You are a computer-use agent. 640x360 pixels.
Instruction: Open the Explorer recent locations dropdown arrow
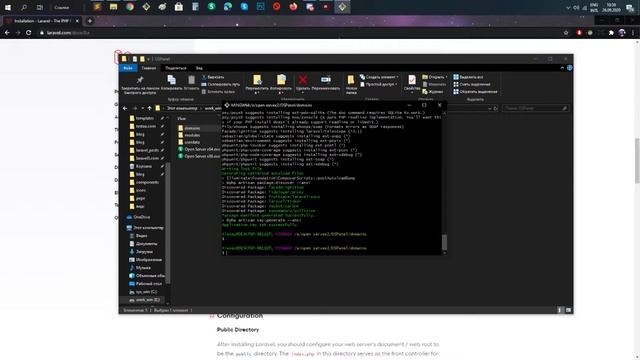point(142,109)
